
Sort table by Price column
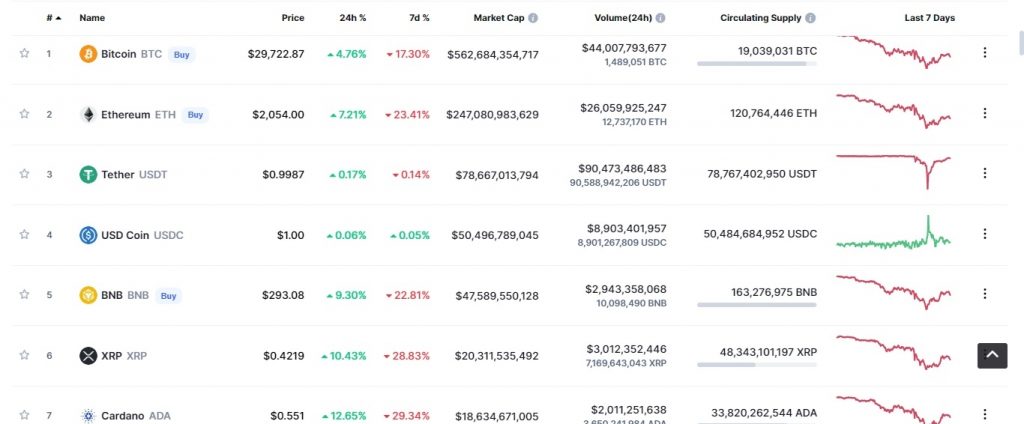tap(293, 18)
